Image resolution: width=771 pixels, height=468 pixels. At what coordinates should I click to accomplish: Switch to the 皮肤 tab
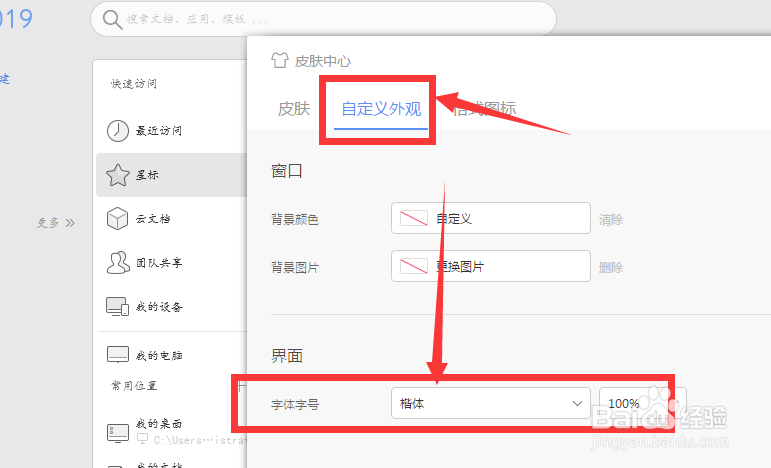click(294, 109)
